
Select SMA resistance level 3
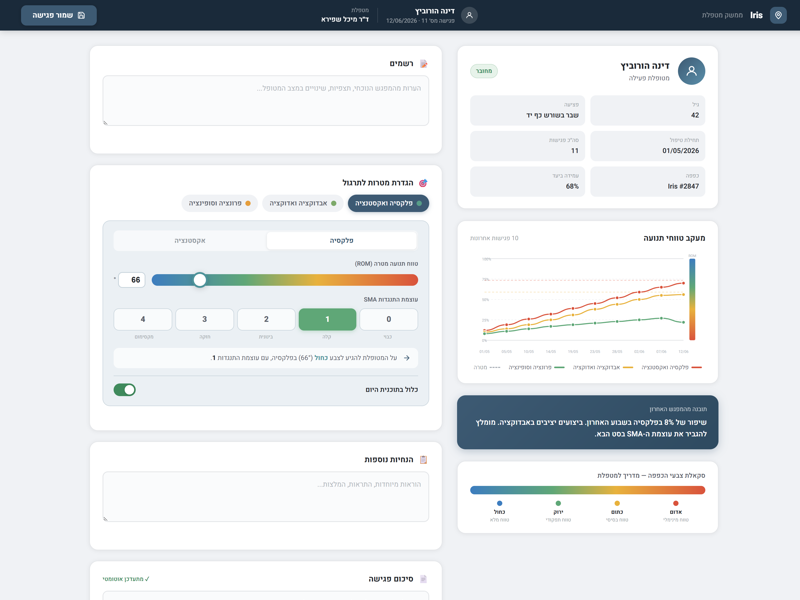coord(205,319)
